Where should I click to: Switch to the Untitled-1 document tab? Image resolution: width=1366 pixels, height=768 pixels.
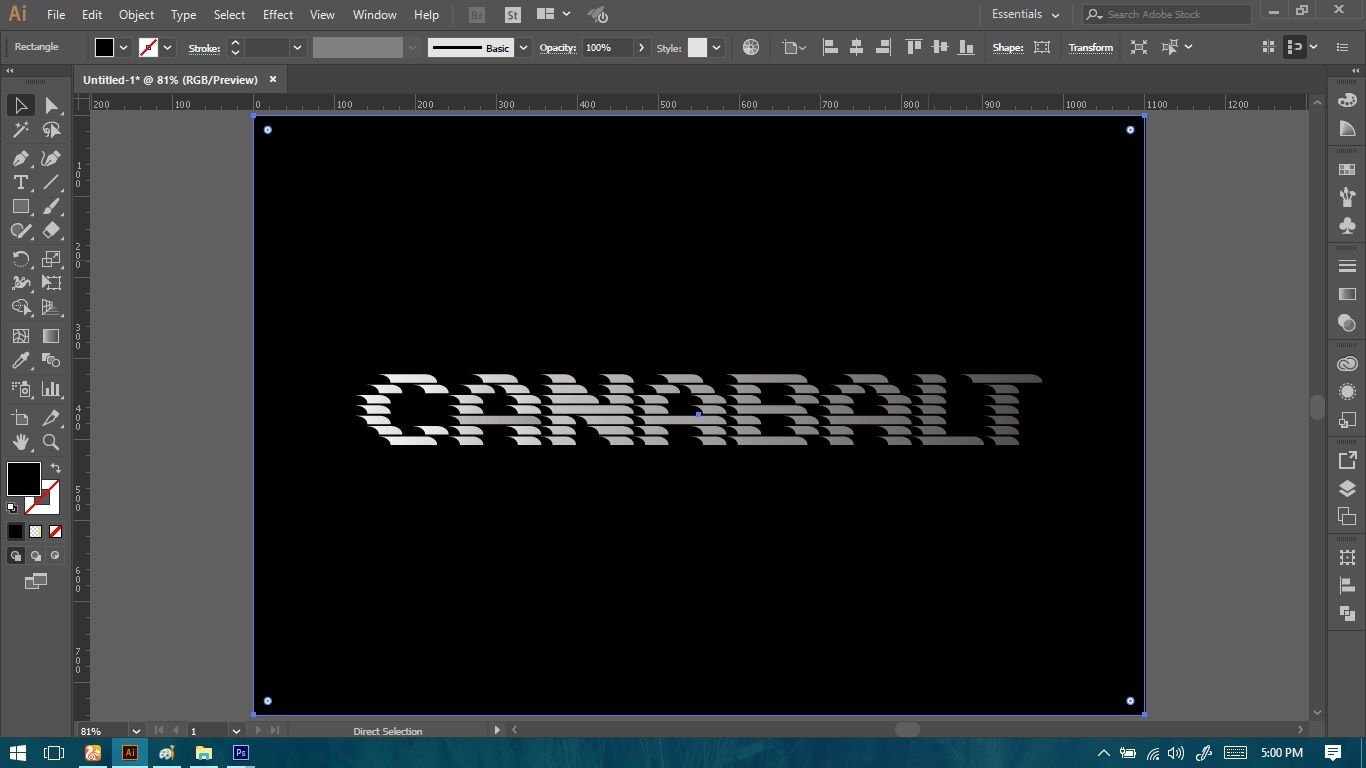170,80
